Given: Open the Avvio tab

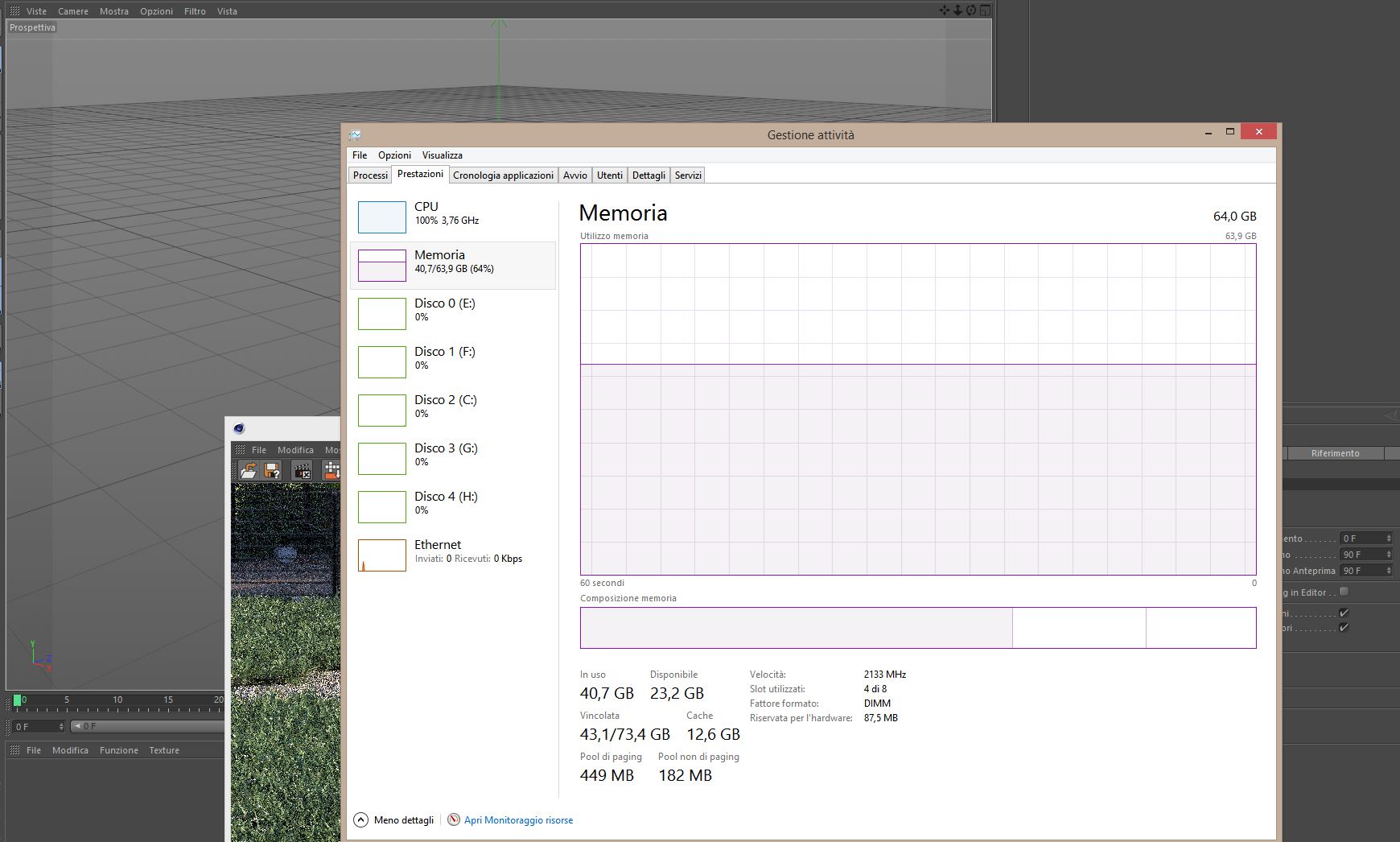Looking at the screenshot, I should pyautogui.click(x=574, y=175).
